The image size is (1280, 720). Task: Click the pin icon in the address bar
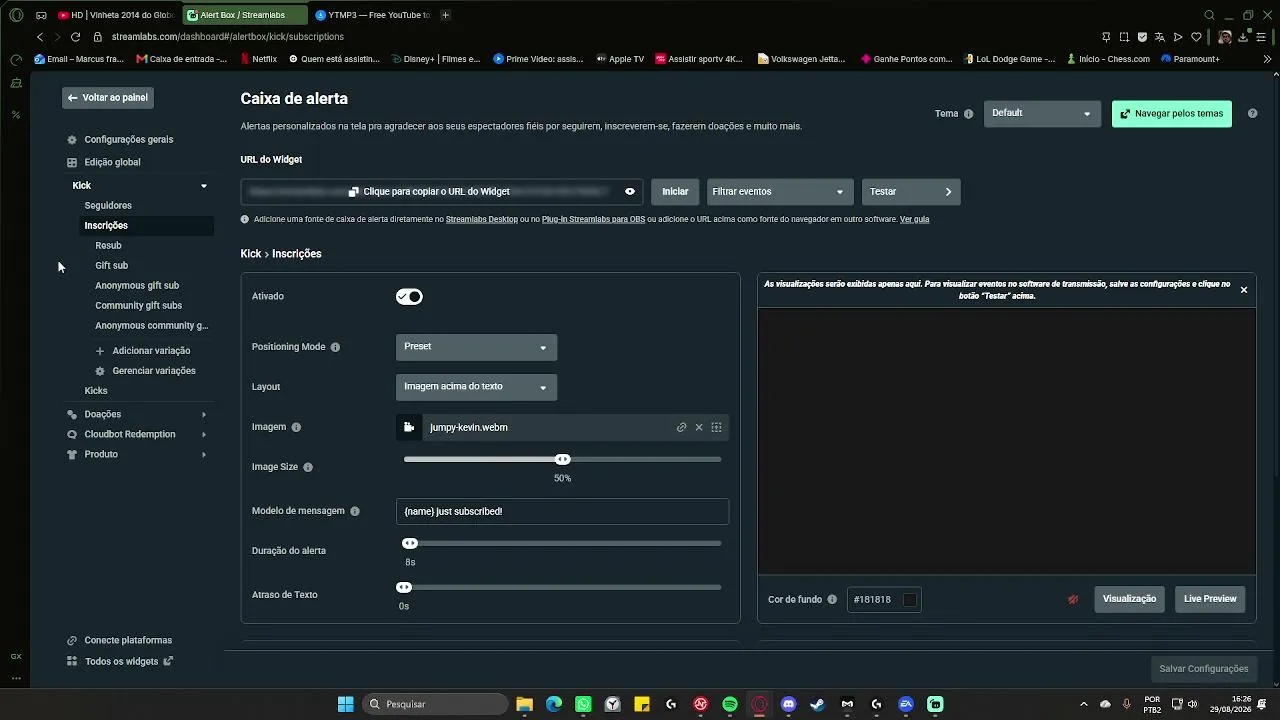tap(1106, 37)
